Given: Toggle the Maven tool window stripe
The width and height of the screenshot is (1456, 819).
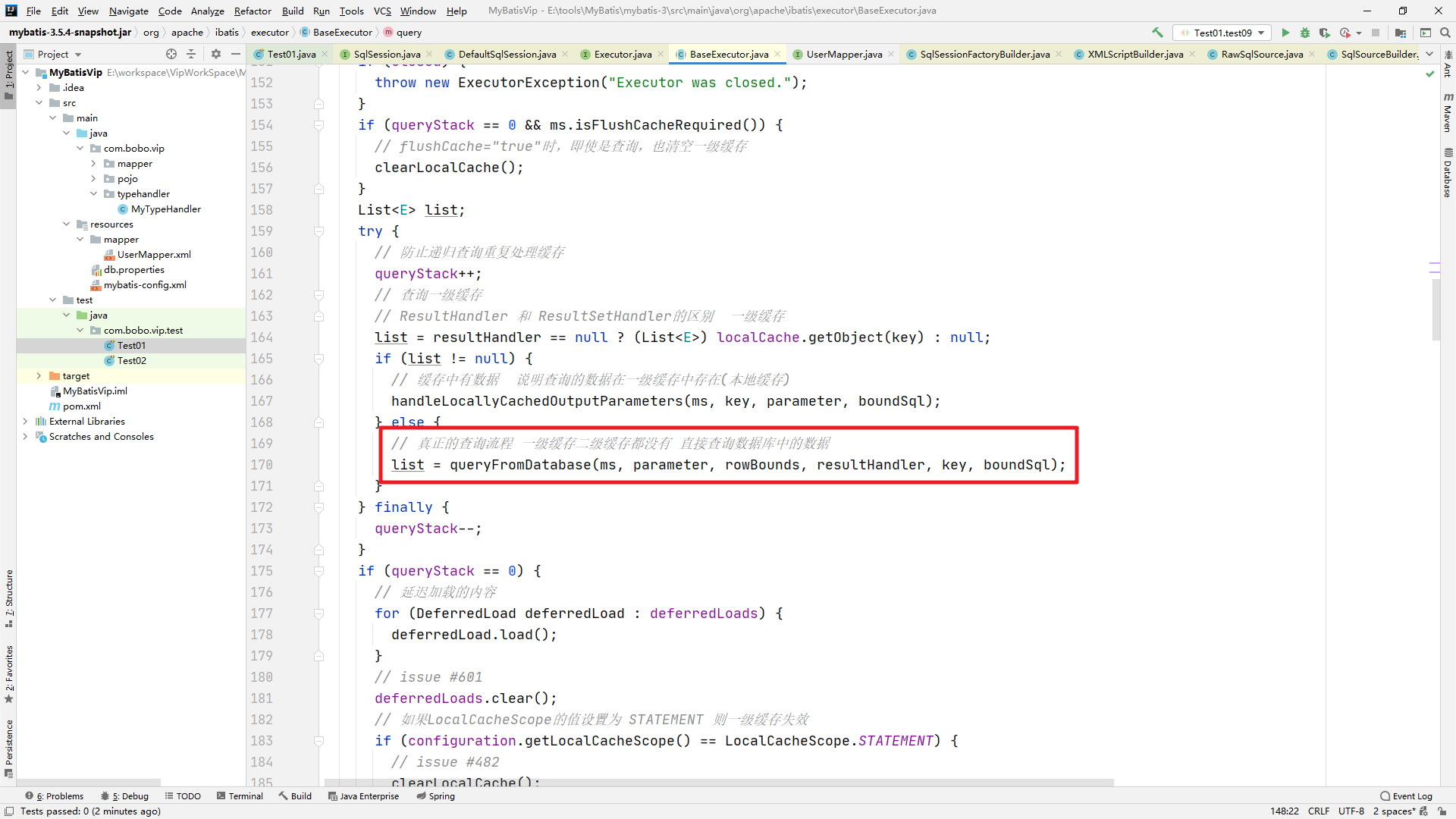Looking at the screenshot, I should [1448, 112].
